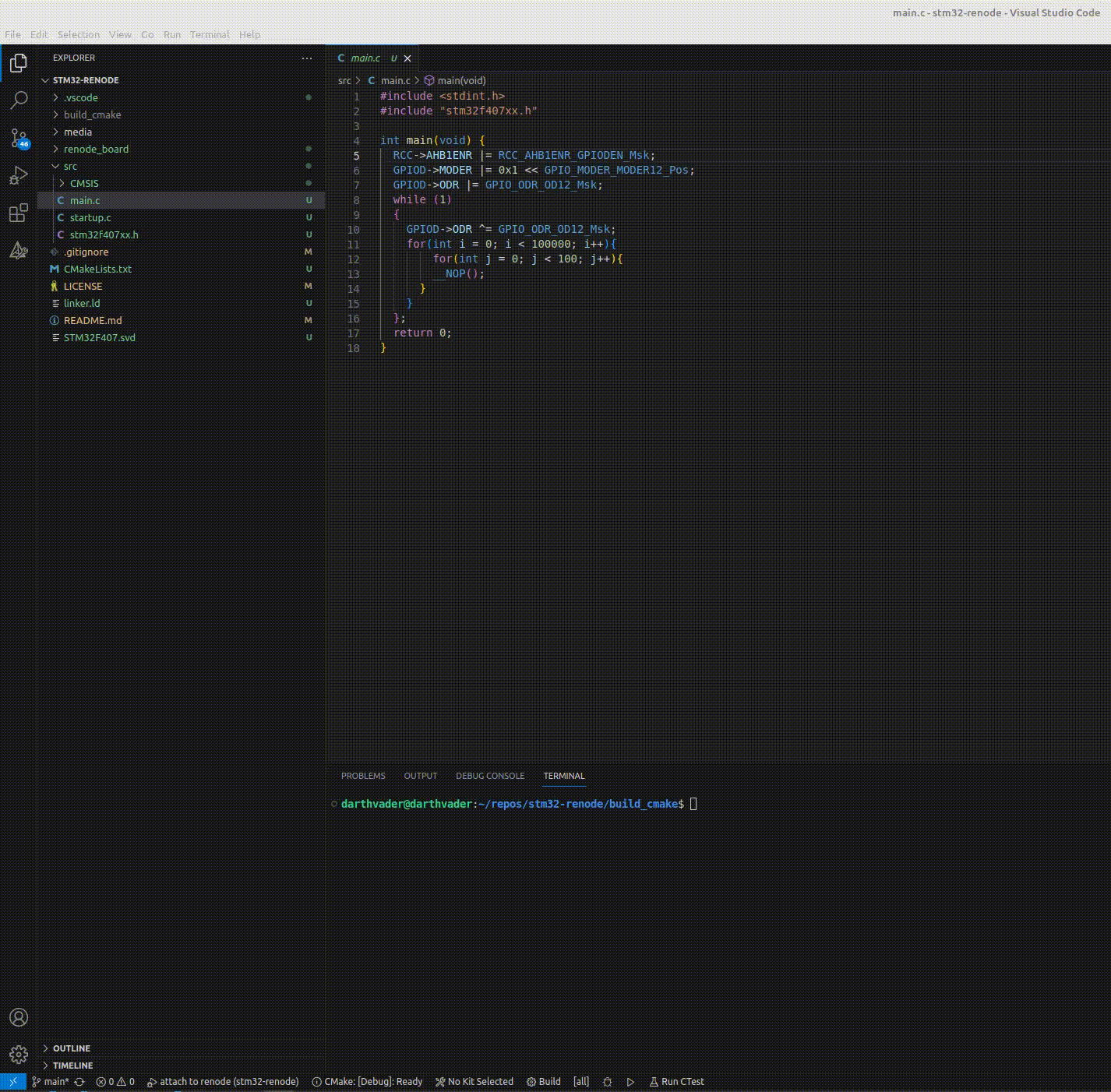Screen dimensions: 1111x1092
Task: Open CMakeLists.txt in the explorer
Action: pos(181,269)
